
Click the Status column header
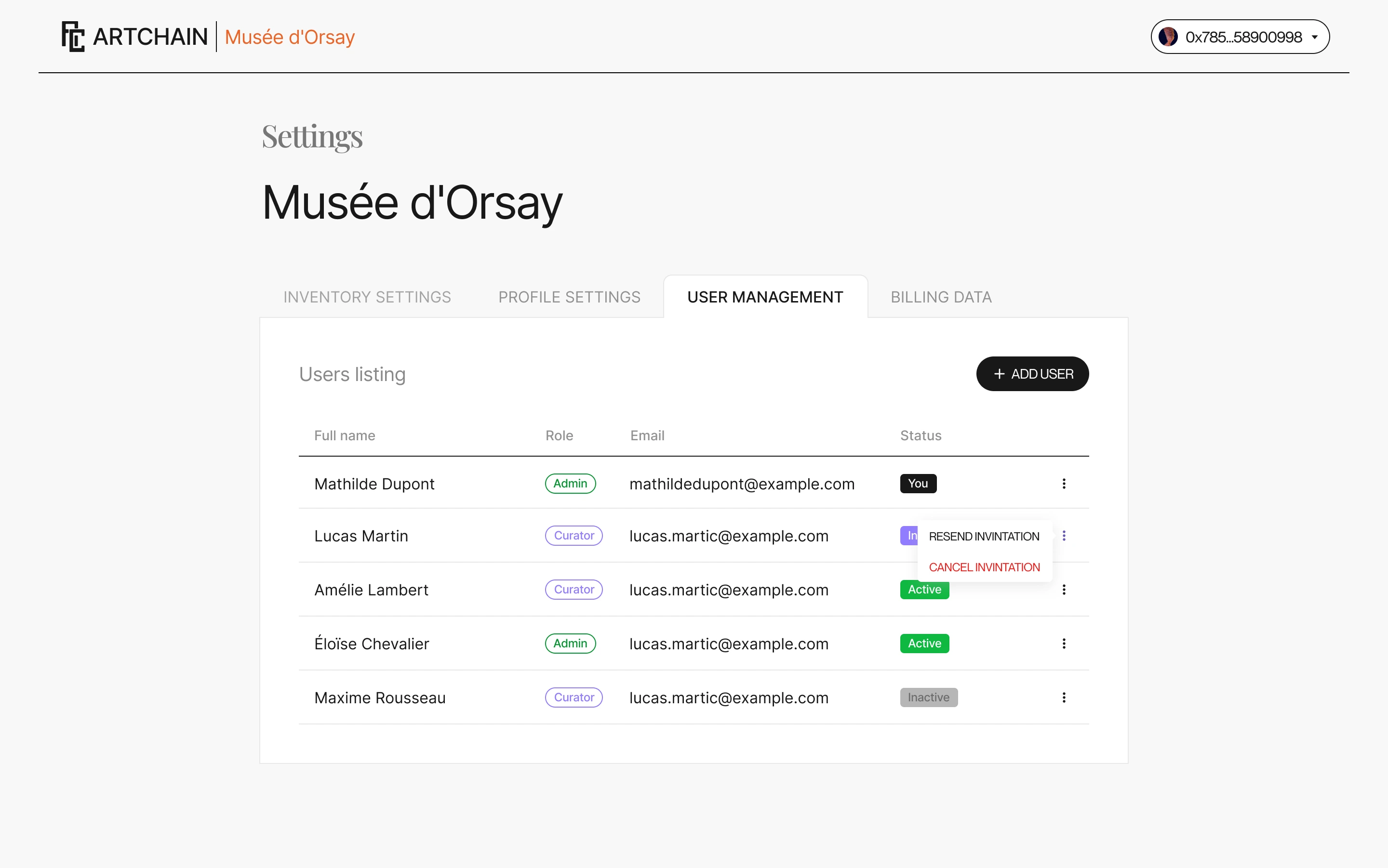pos(920,435)
